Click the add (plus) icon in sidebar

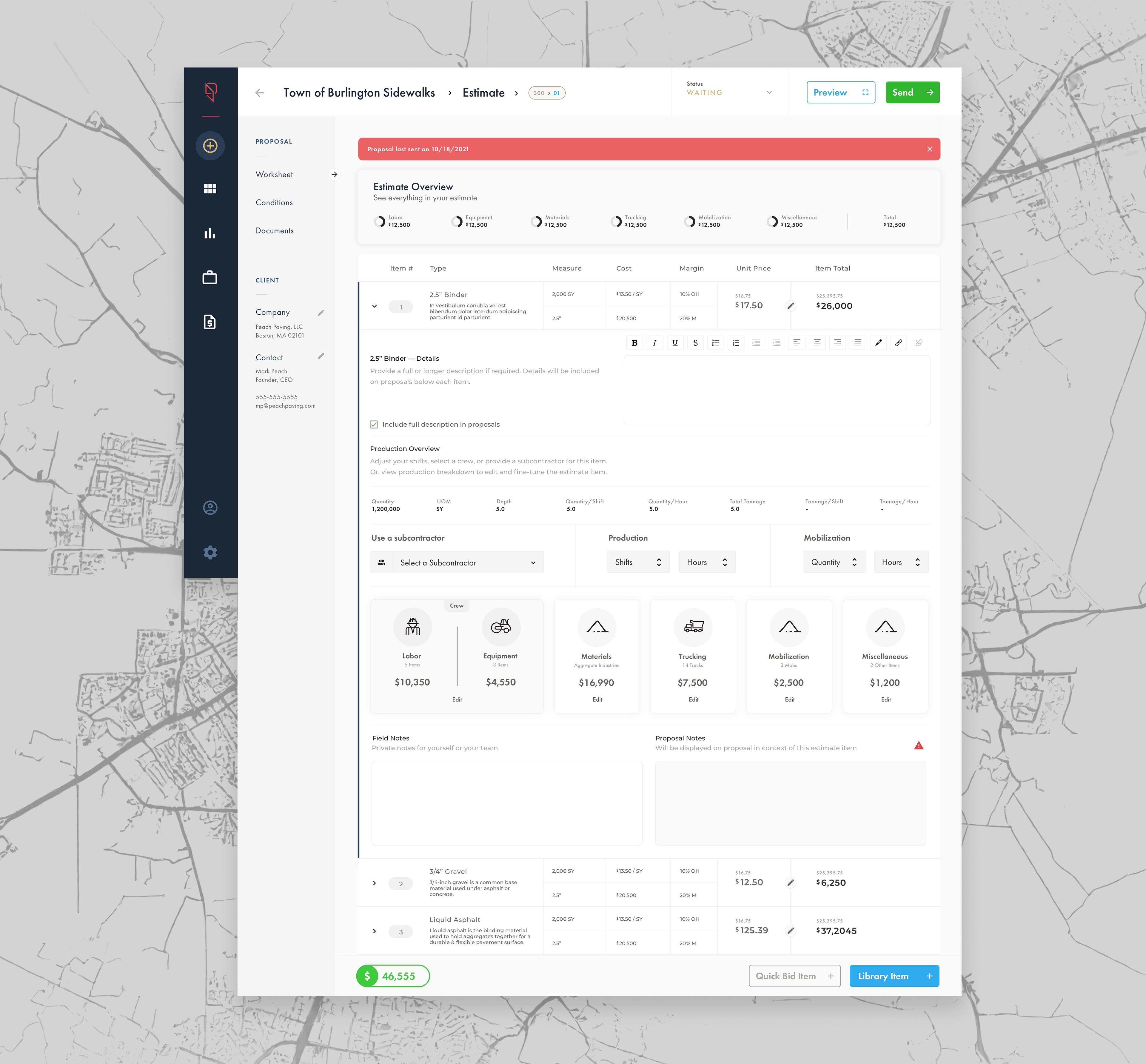210,146
